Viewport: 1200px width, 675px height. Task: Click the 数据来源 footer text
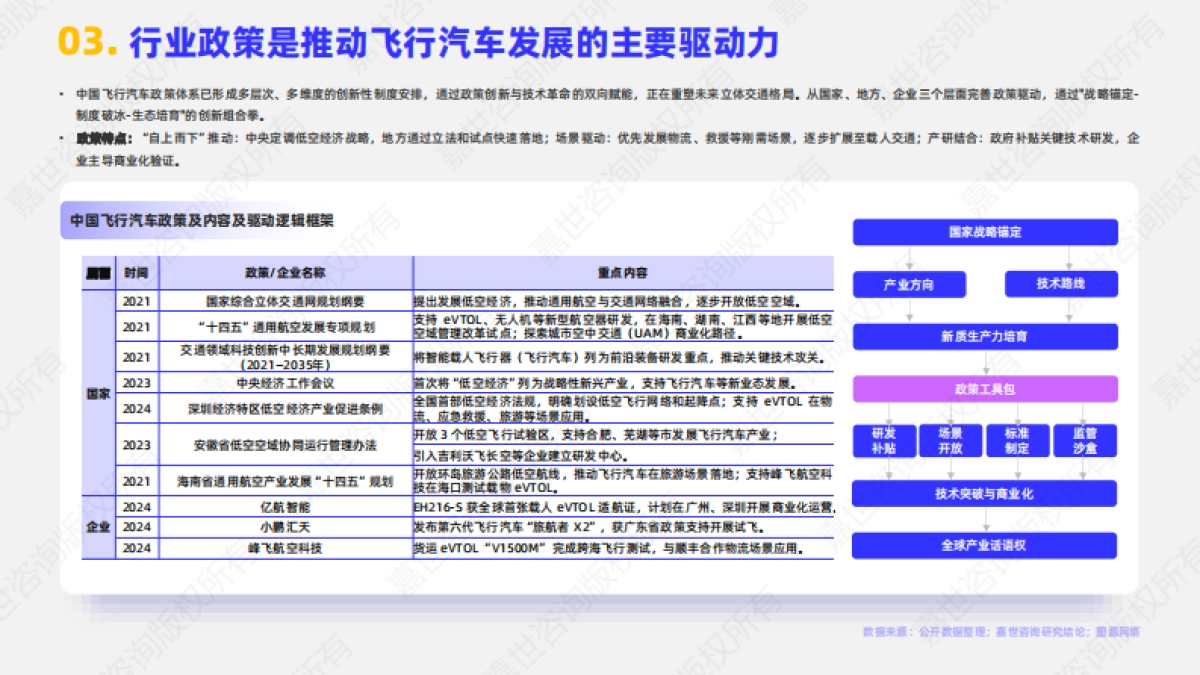point(1000,634)
